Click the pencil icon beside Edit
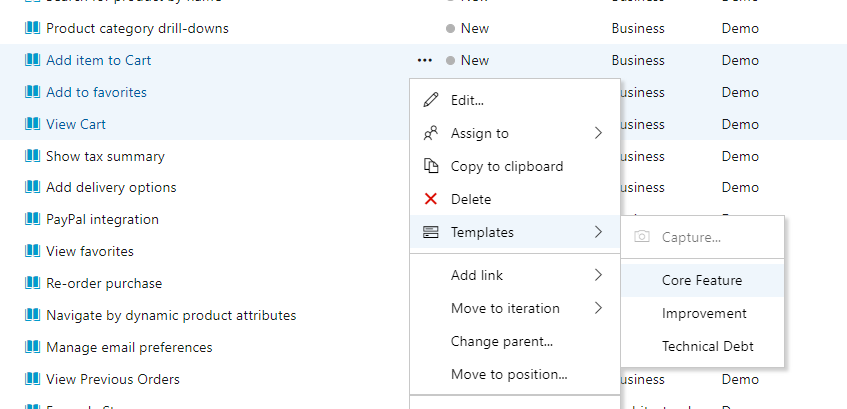 pos(431,100)
